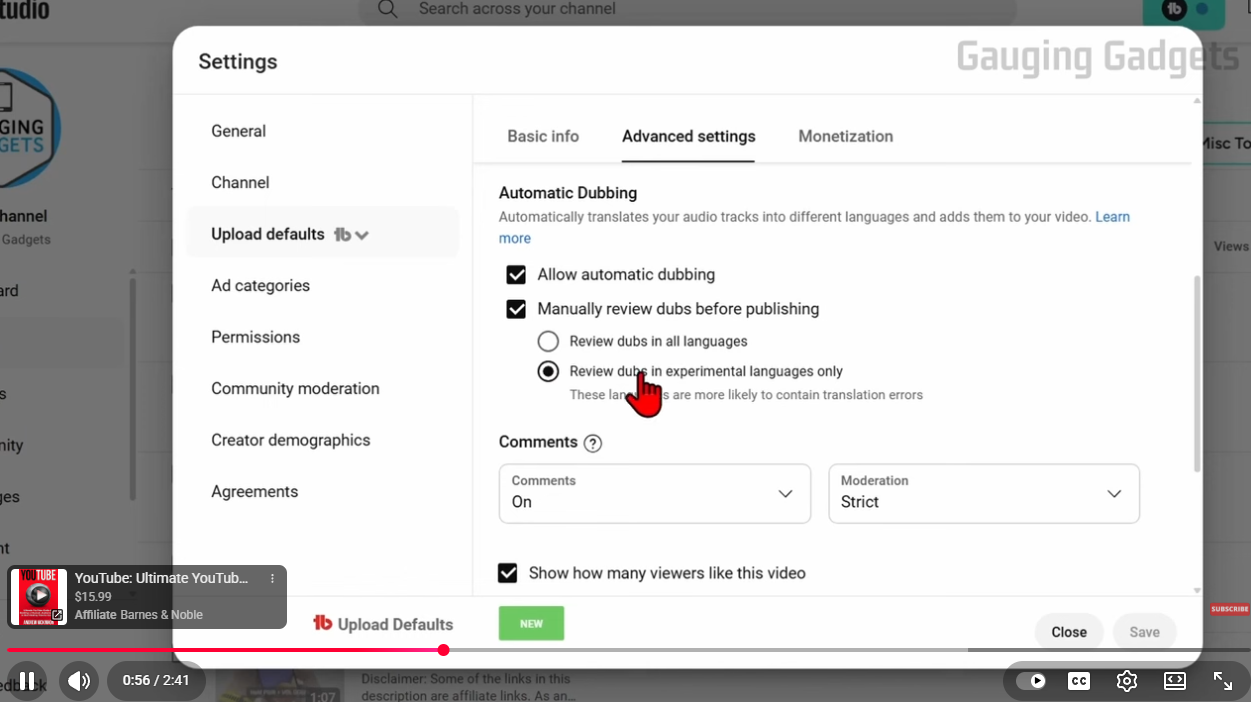Click the search magnifier icon
The height and width of the screenshot is (702, 1251).
[x=388, y=10]
